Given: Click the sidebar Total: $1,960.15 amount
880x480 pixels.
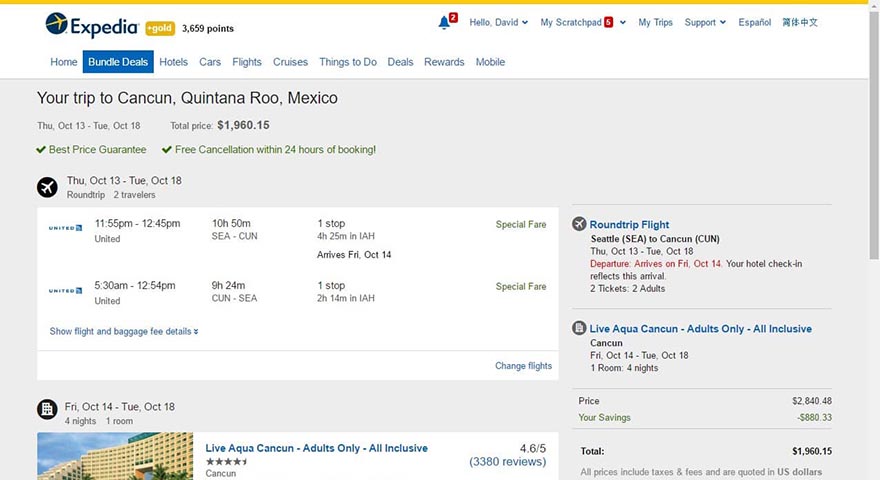Looking at the screenshot, I should tap(812, 451).
